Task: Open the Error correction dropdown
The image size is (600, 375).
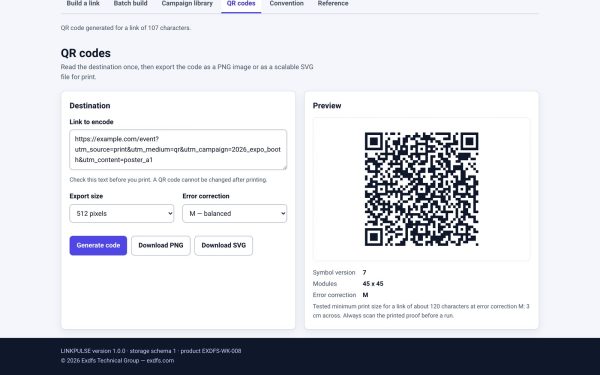Action: [235, 214]
